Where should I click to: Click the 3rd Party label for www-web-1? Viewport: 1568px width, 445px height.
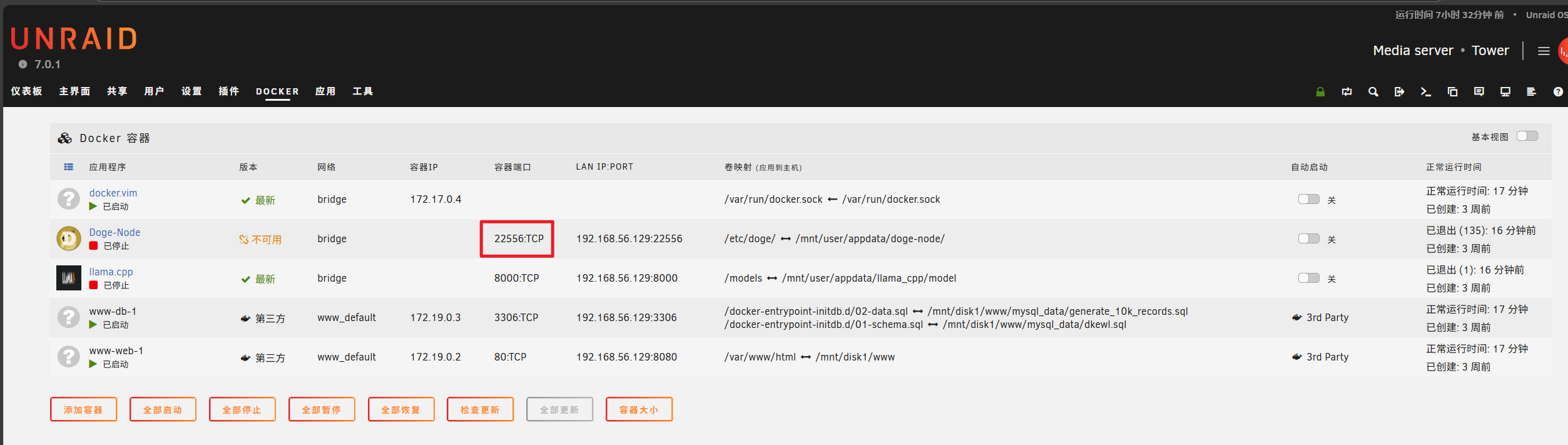click(1327, 357)
